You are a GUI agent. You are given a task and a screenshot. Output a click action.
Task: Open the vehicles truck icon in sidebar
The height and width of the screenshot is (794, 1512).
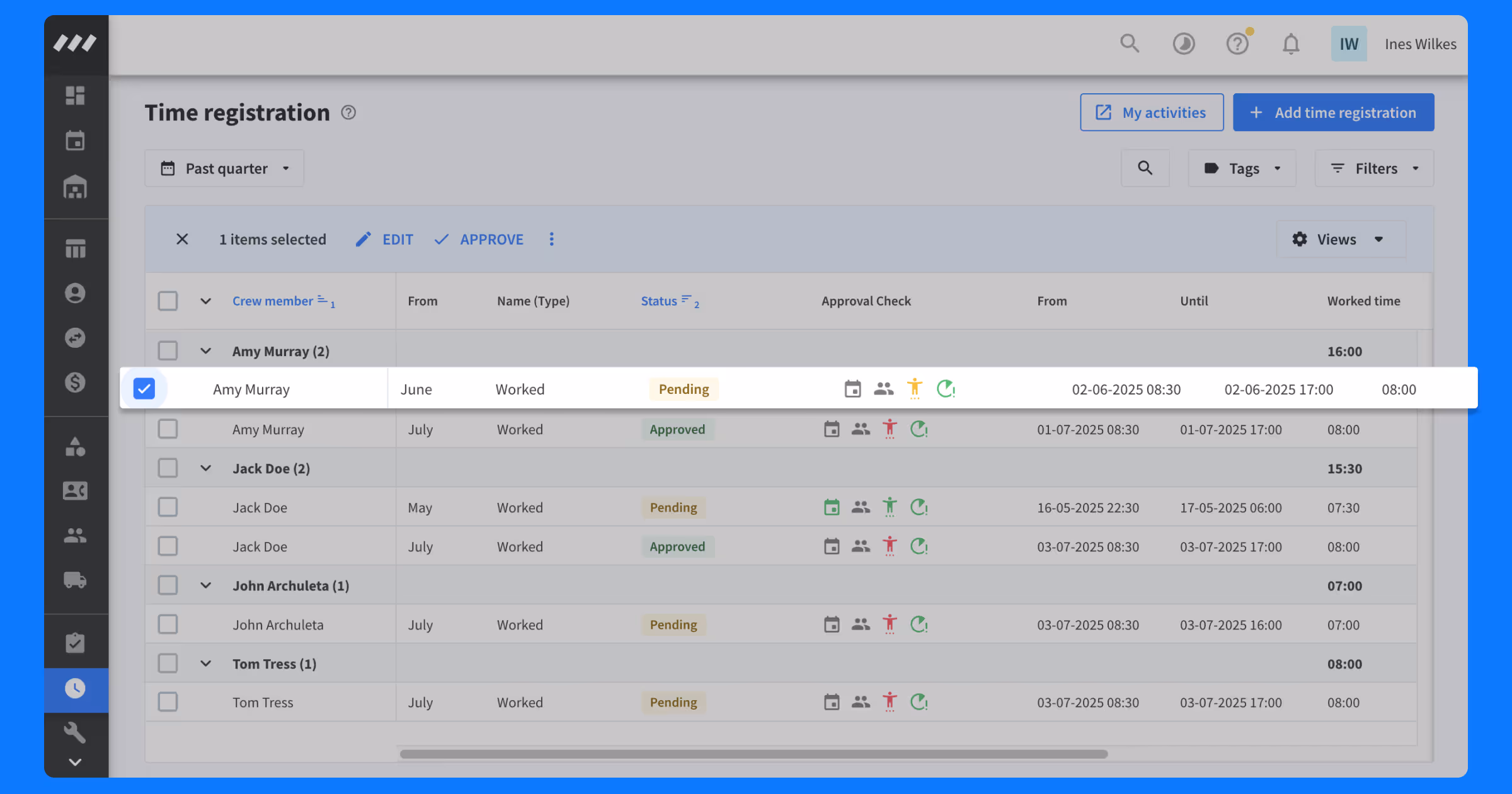pyautogui.click(x=76, y=580)
